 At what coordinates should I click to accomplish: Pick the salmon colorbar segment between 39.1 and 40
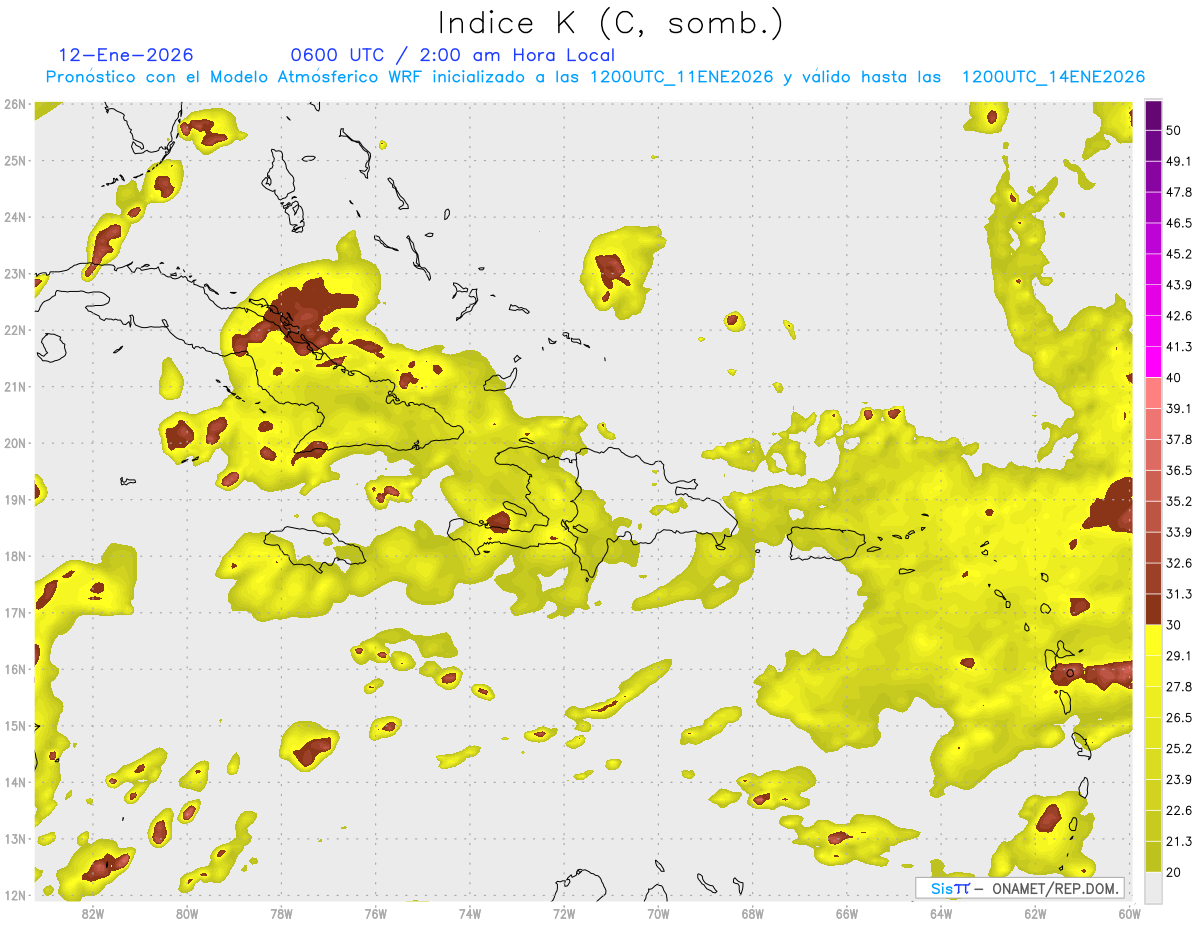[1153, 392]
